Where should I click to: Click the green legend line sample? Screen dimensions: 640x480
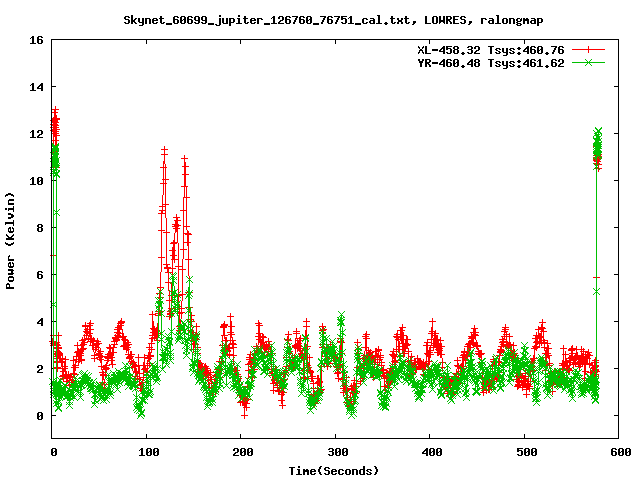588,62
